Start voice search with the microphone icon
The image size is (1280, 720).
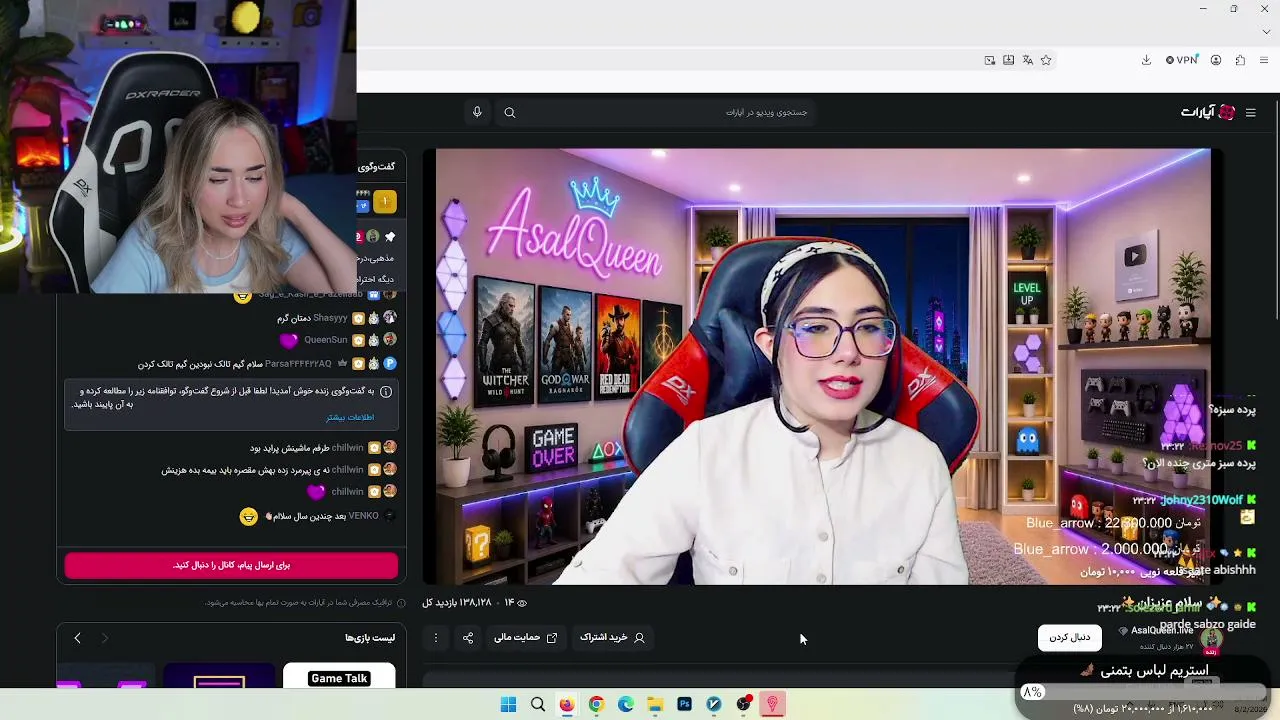pos(477,112)
